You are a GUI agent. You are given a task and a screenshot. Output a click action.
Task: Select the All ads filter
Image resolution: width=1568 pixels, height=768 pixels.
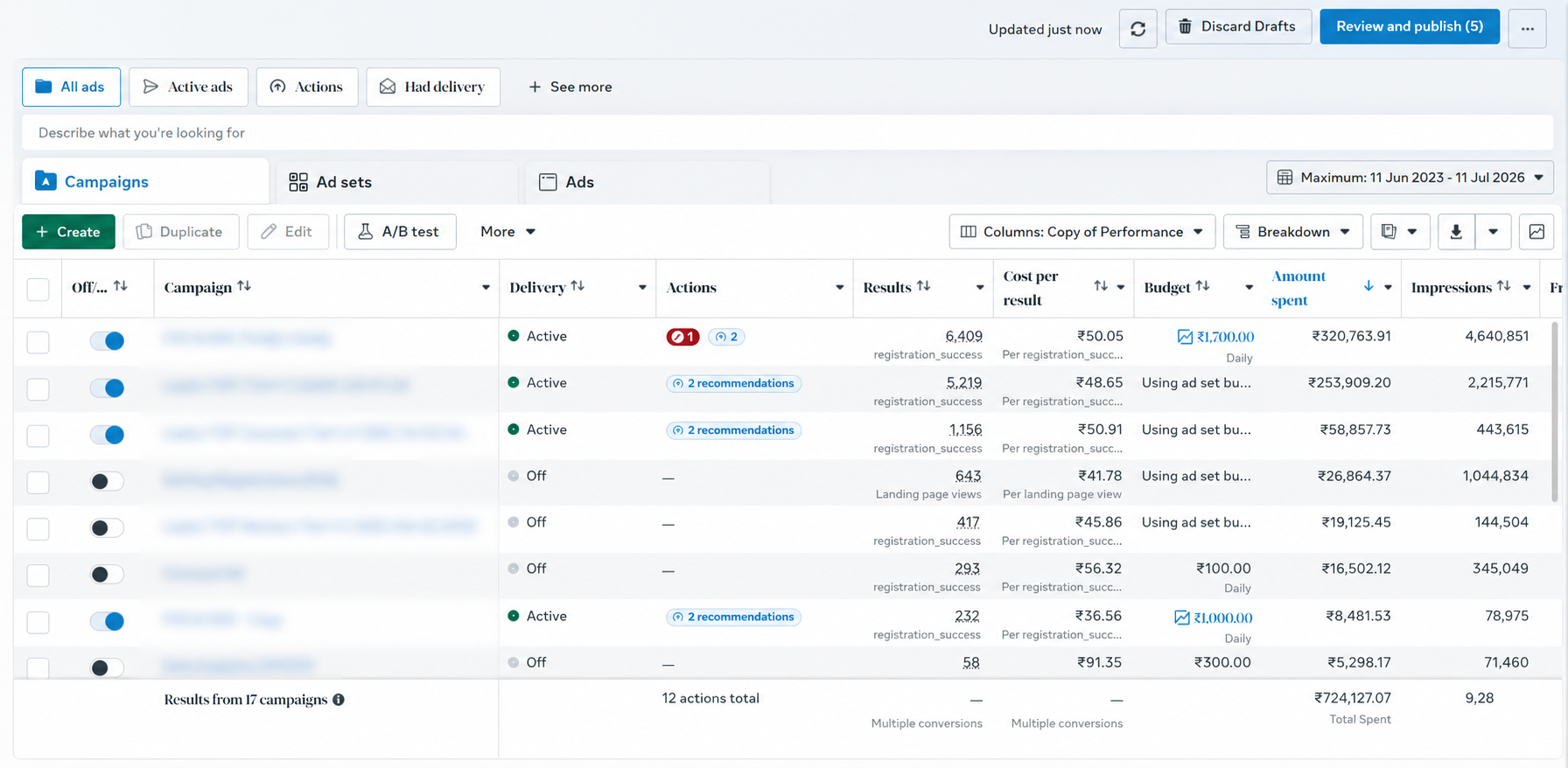pyautogui.click(x=71, y=87)
